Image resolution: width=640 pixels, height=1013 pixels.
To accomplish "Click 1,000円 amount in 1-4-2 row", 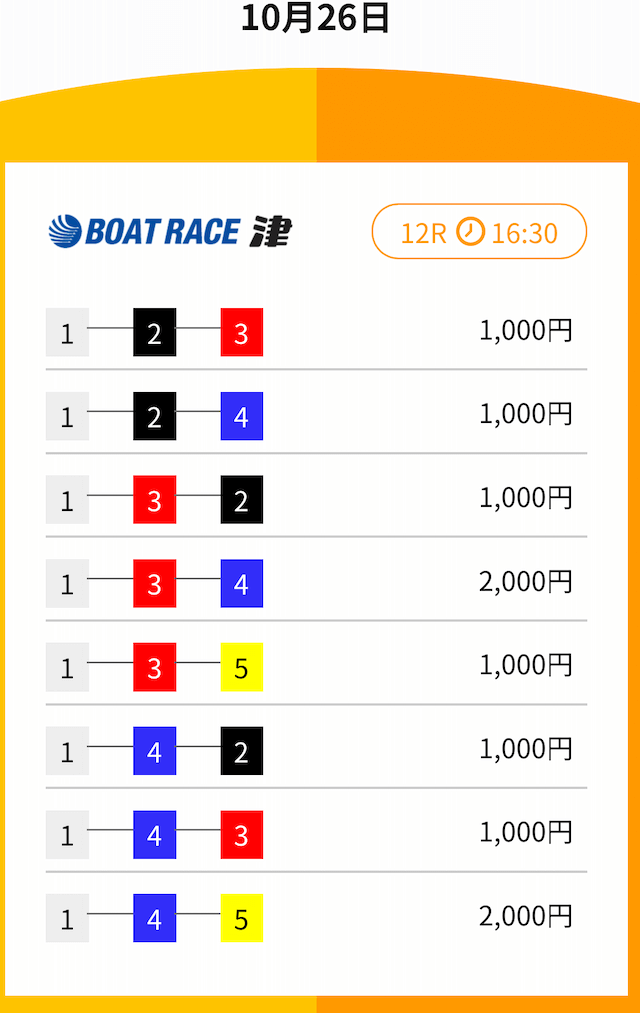I will point(526,749).
